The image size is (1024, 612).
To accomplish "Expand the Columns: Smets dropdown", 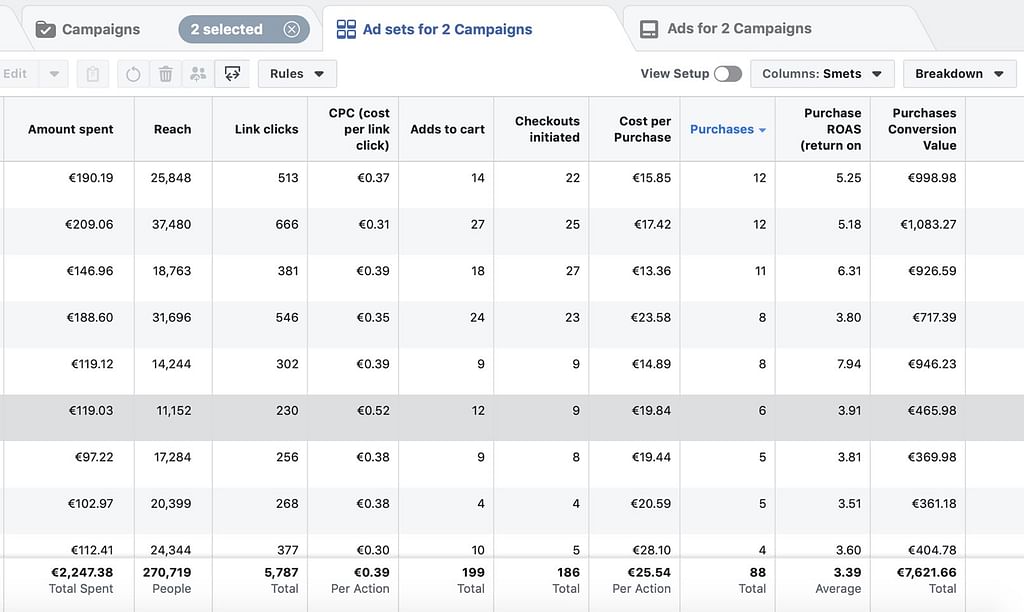I will click(x=821, y=74).
